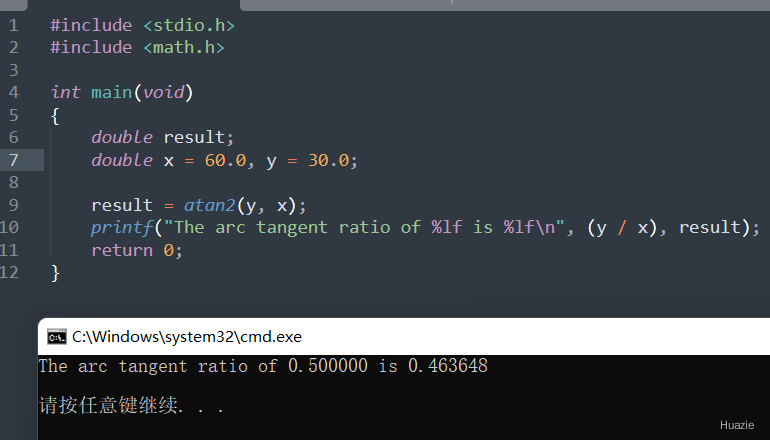The height and width of the screenshot is (440, 770).
Task: Click the value 30.0
Action: pos(329,160)
